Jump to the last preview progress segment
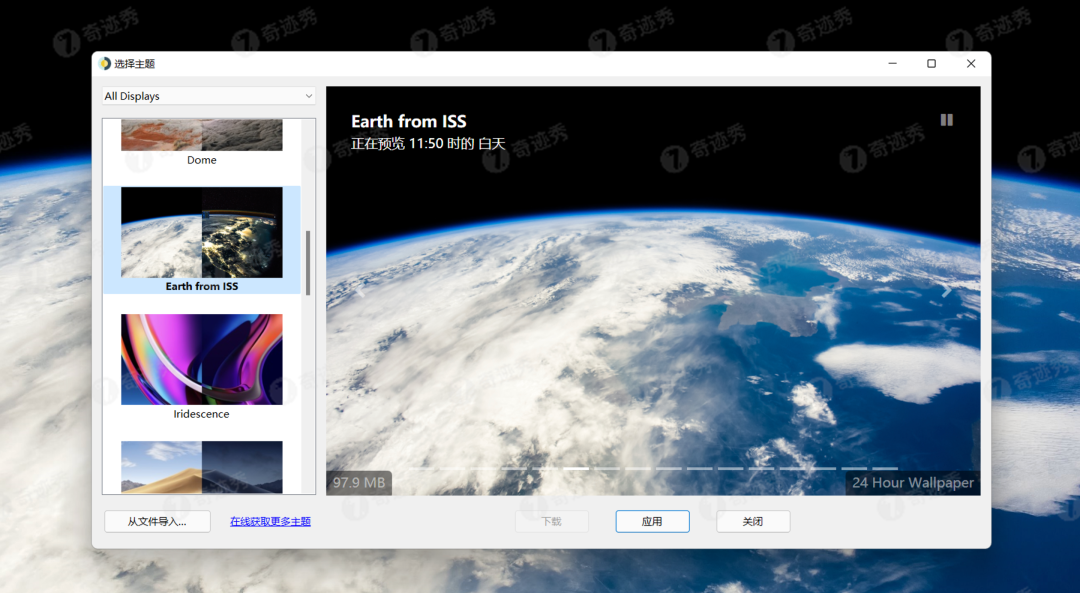 pos(884,468)
